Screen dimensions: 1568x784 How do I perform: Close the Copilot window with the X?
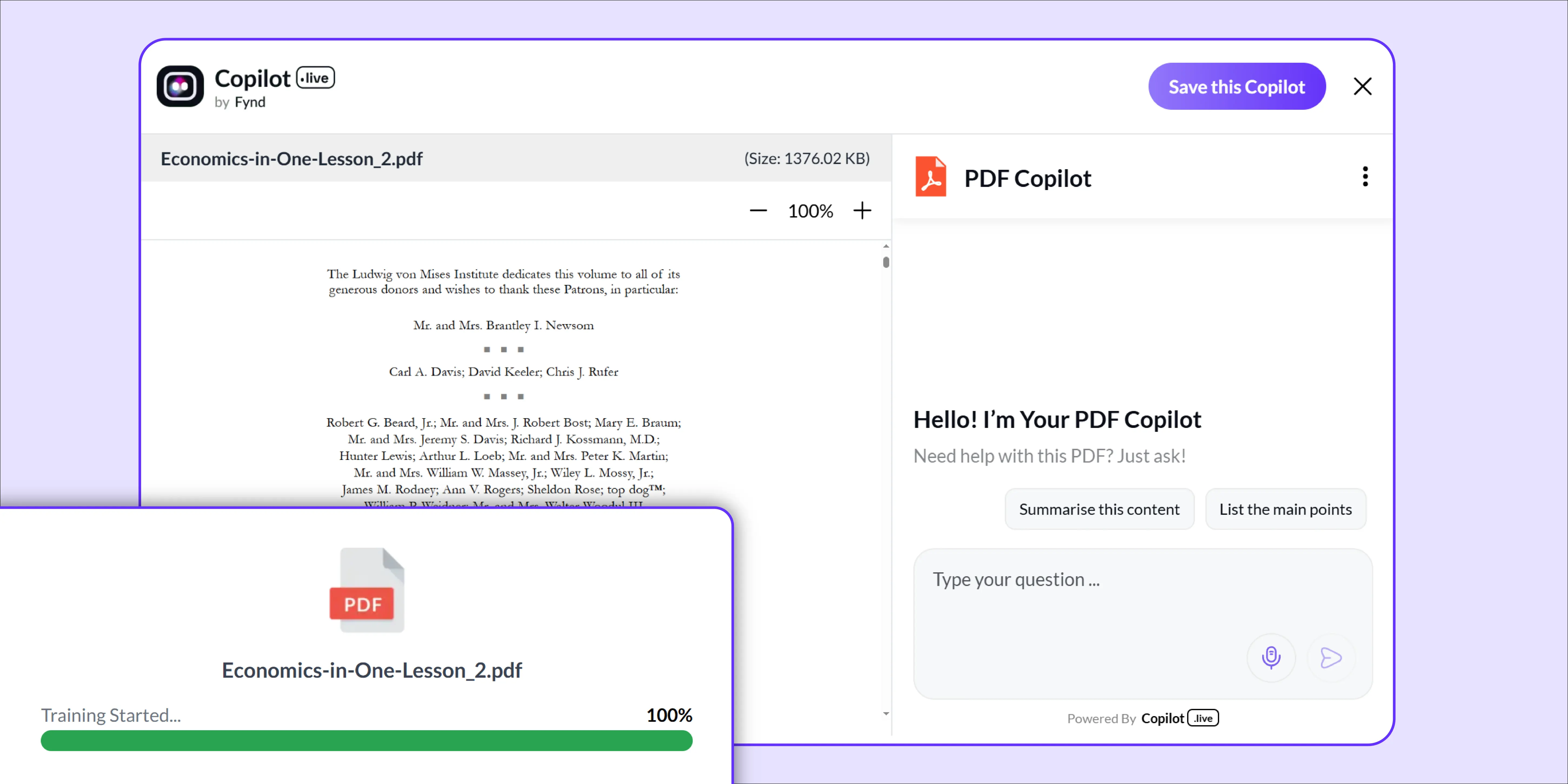point(1362,86)
